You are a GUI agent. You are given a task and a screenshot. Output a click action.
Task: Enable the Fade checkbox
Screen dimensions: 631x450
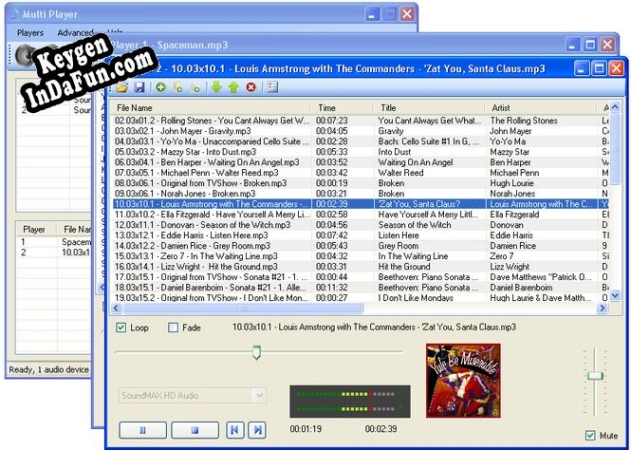click(x=173, y=327)
